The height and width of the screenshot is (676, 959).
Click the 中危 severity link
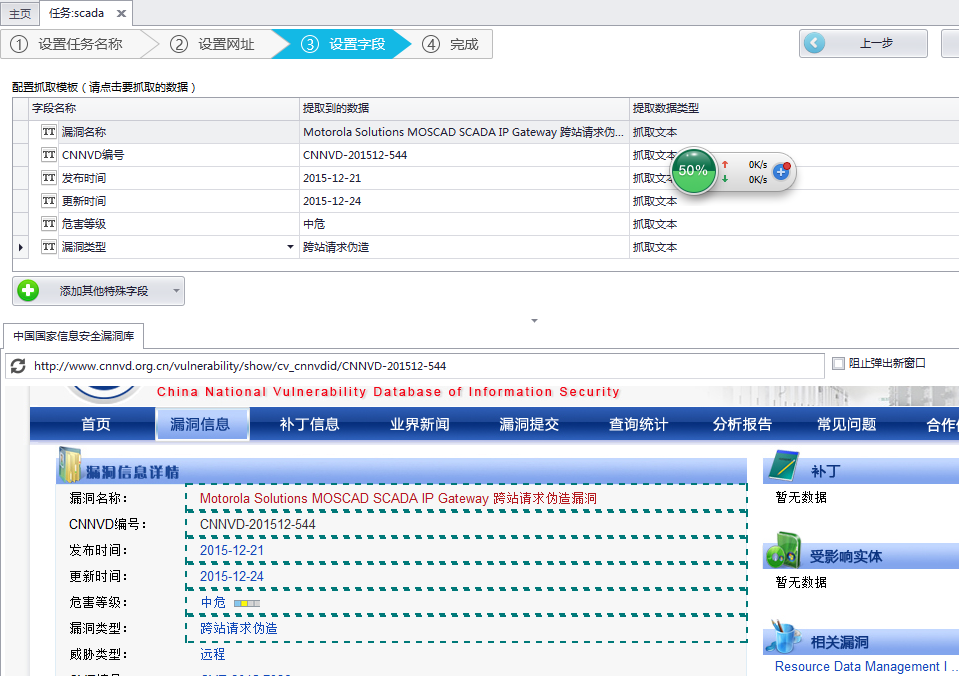(x=213, y=603)
